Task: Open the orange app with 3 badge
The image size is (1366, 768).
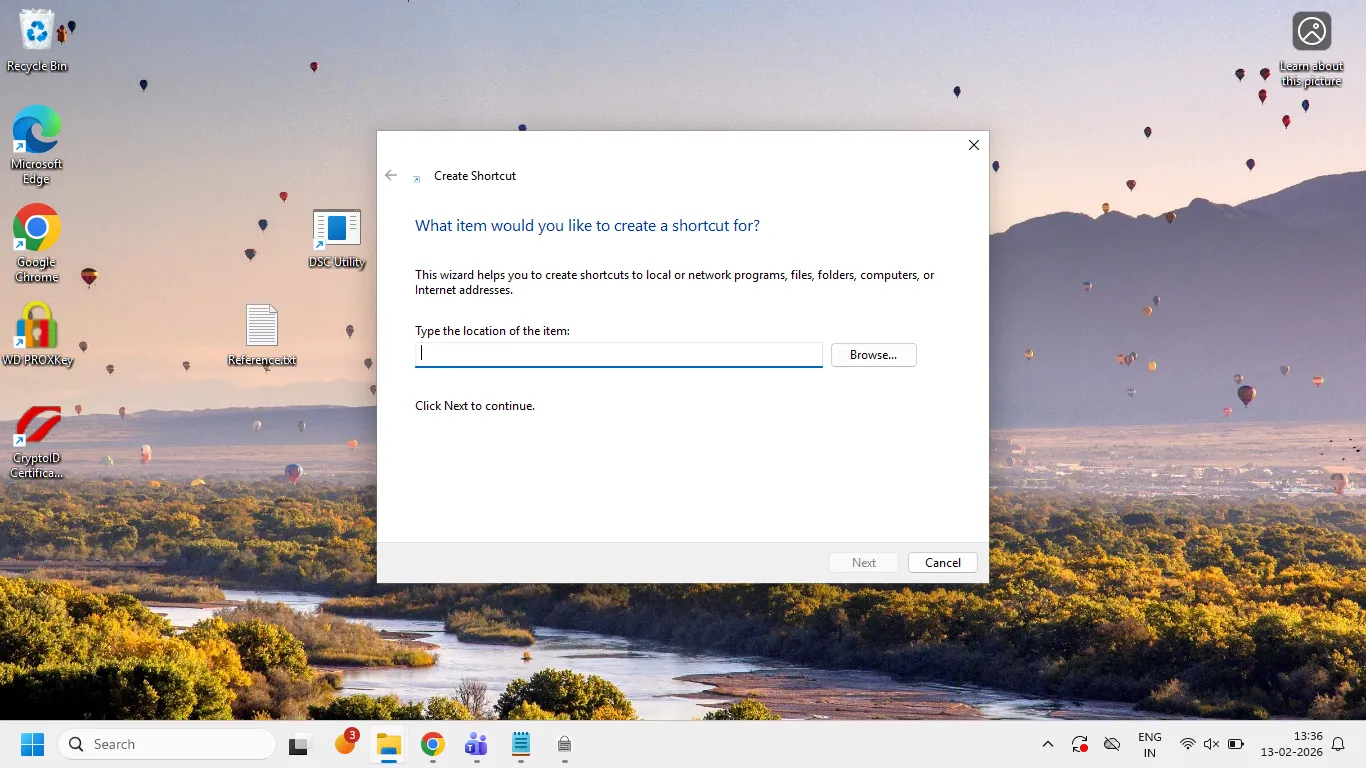Action: (x=346, y=742)
